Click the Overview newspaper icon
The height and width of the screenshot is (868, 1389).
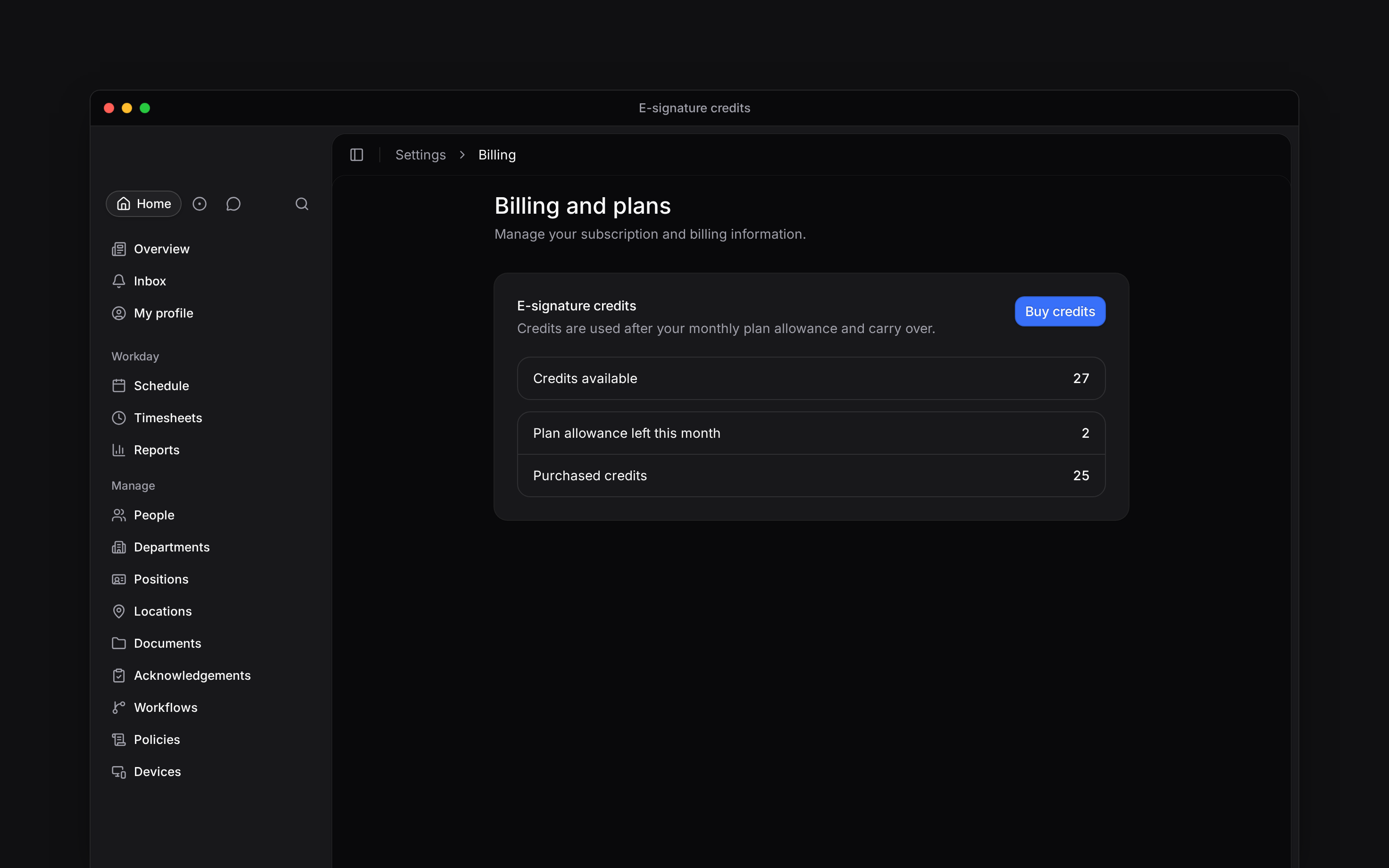[x=119, y=249]
